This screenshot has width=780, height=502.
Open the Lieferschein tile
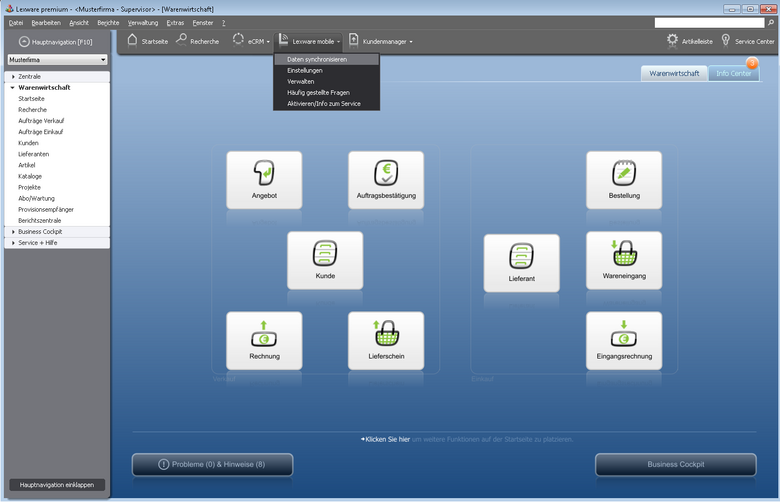(x=386, y=341)
